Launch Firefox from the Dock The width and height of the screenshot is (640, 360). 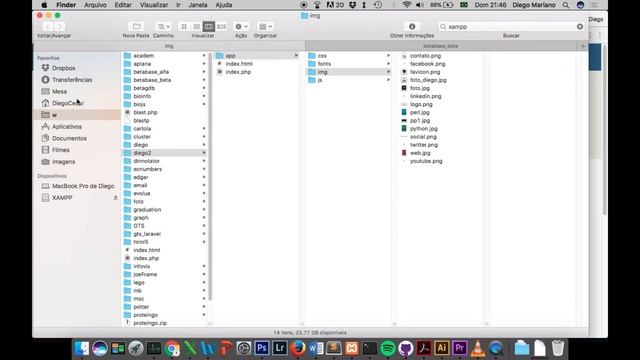pos(298,348)
